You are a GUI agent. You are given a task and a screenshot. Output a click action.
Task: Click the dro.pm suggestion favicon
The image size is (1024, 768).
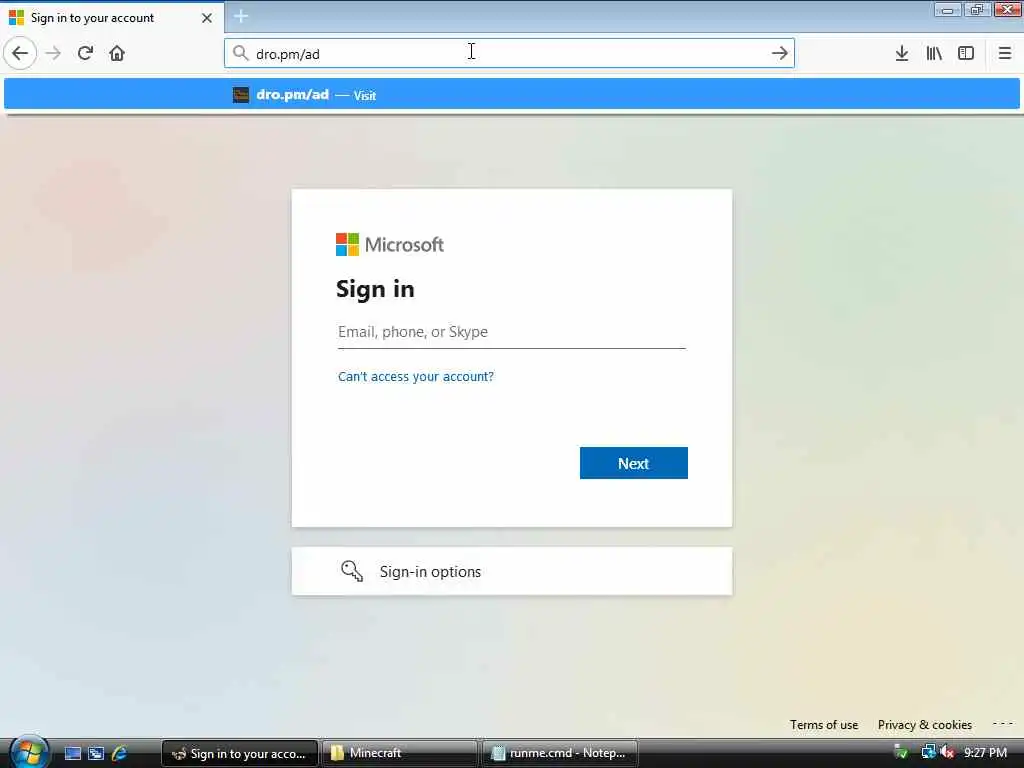240,95
